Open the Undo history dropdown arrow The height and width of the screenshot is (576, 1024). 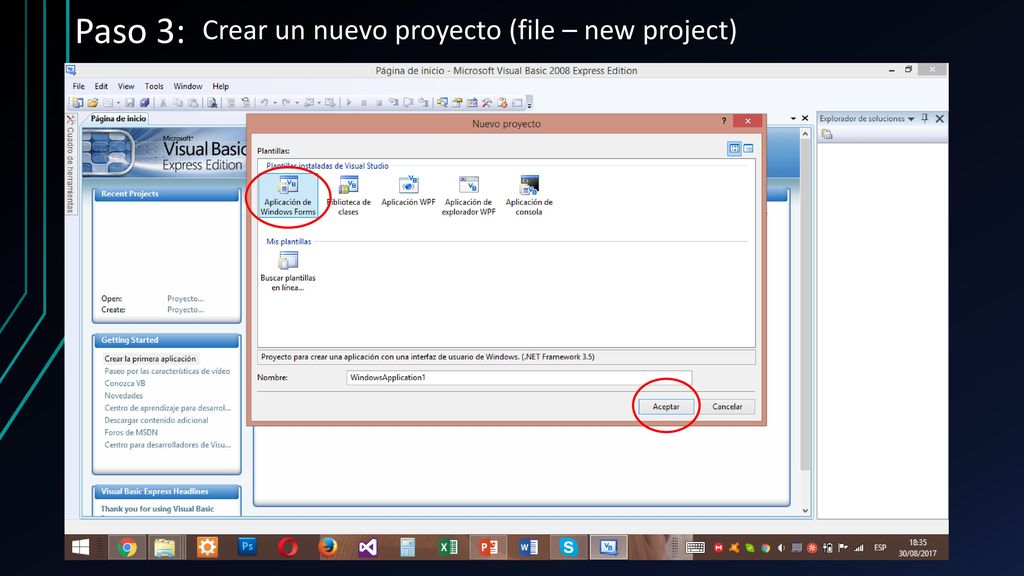275,103
